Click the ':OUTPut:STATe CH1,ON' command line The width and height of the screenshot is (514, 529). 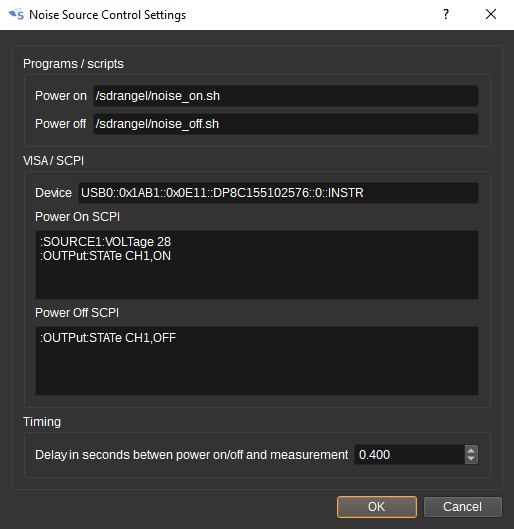click(106, 256)
